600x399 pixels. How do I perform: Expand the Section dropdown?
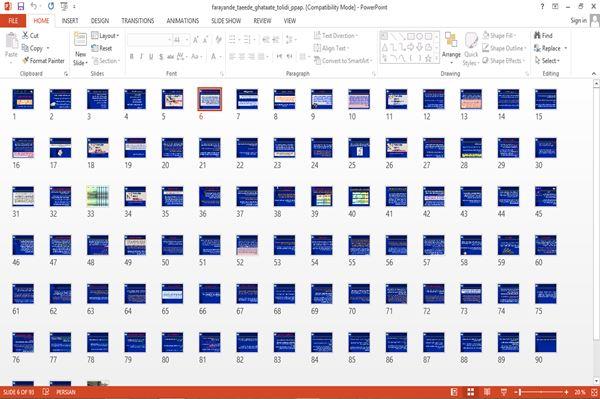point(106,60)
